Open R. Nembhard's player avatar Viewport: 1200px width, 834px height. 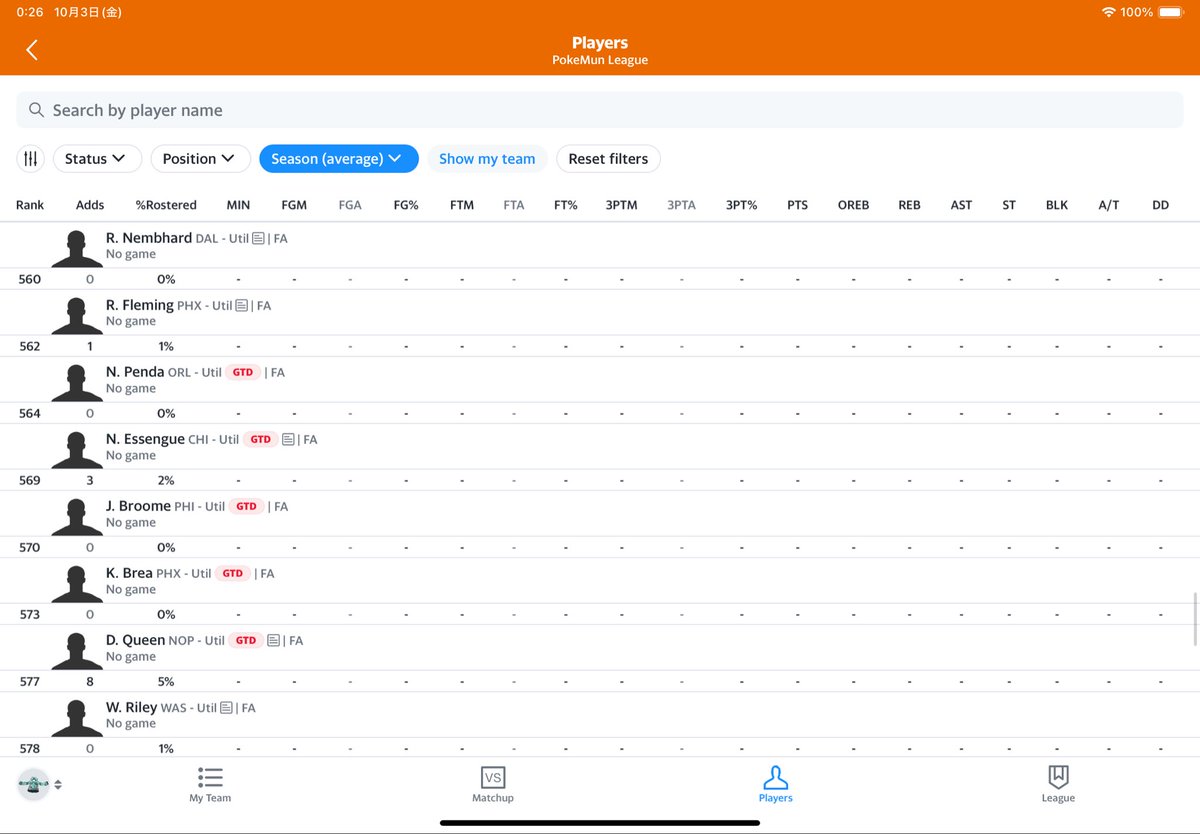[x=77, y=249]
